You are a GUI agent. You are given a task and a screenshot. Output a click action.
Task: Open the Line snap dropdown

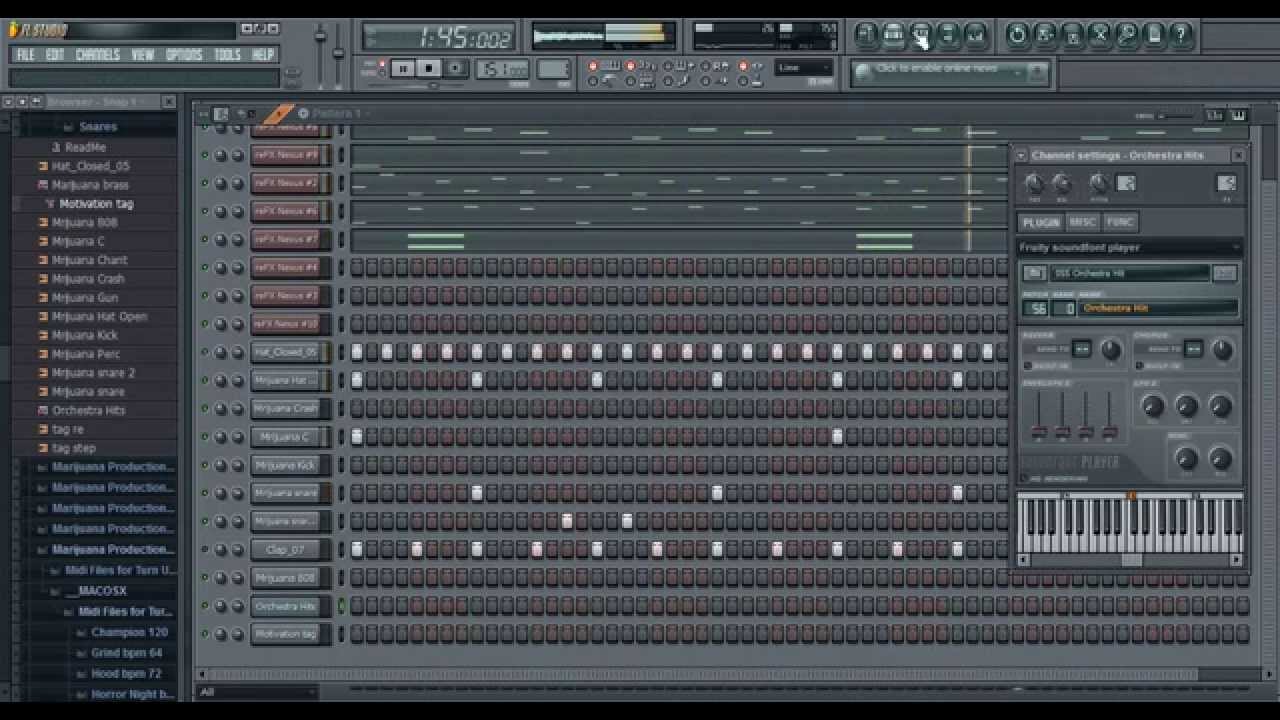[804, 68]
